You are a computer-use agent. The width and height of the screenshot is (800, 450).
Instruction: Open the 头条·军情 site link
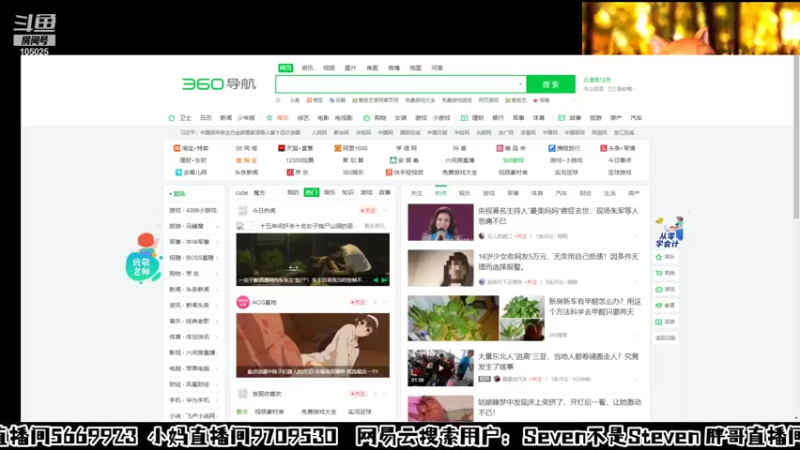617,148
